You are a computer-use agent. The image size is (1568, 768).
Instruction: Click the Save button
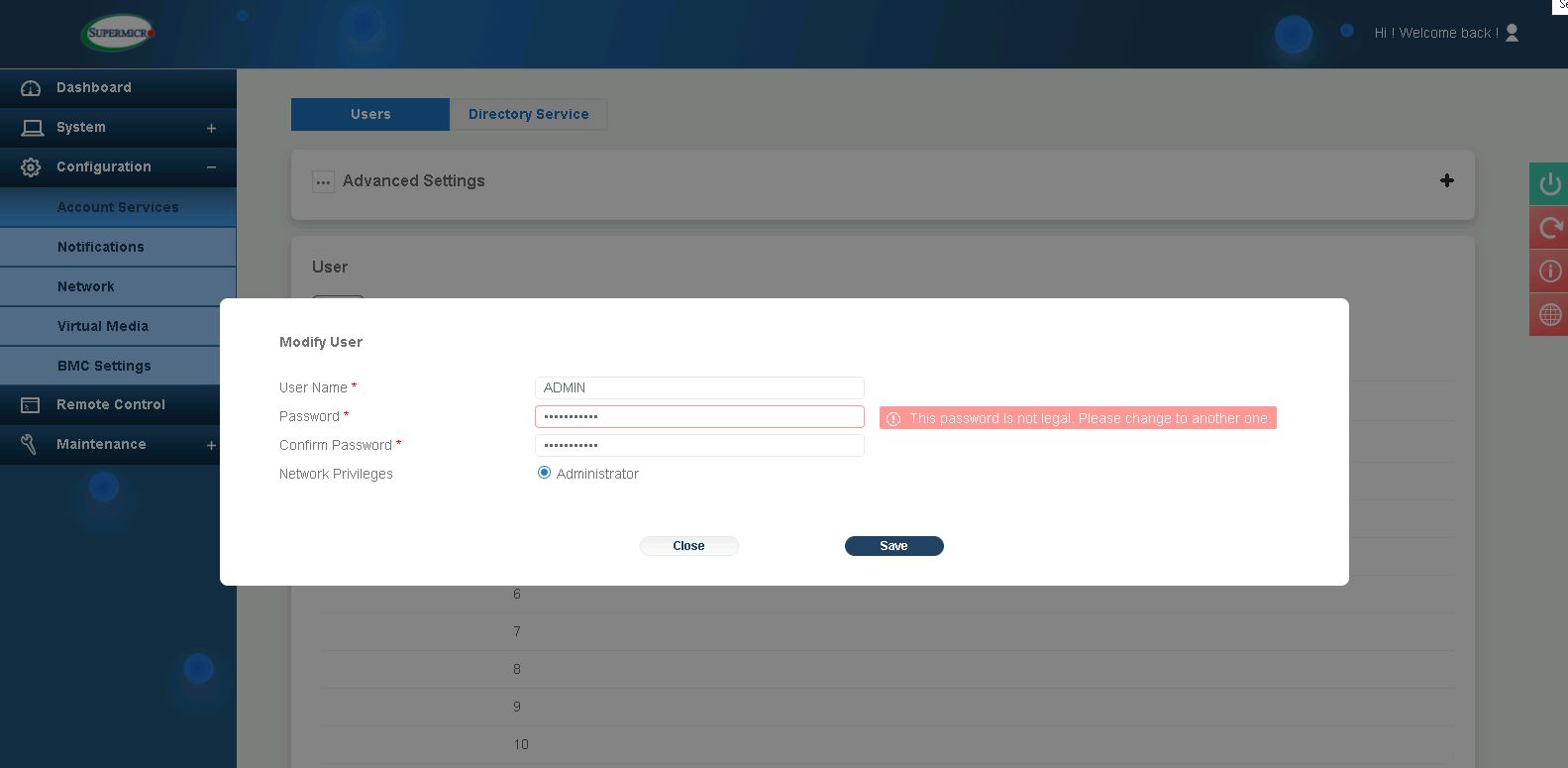tap(893, 546)
